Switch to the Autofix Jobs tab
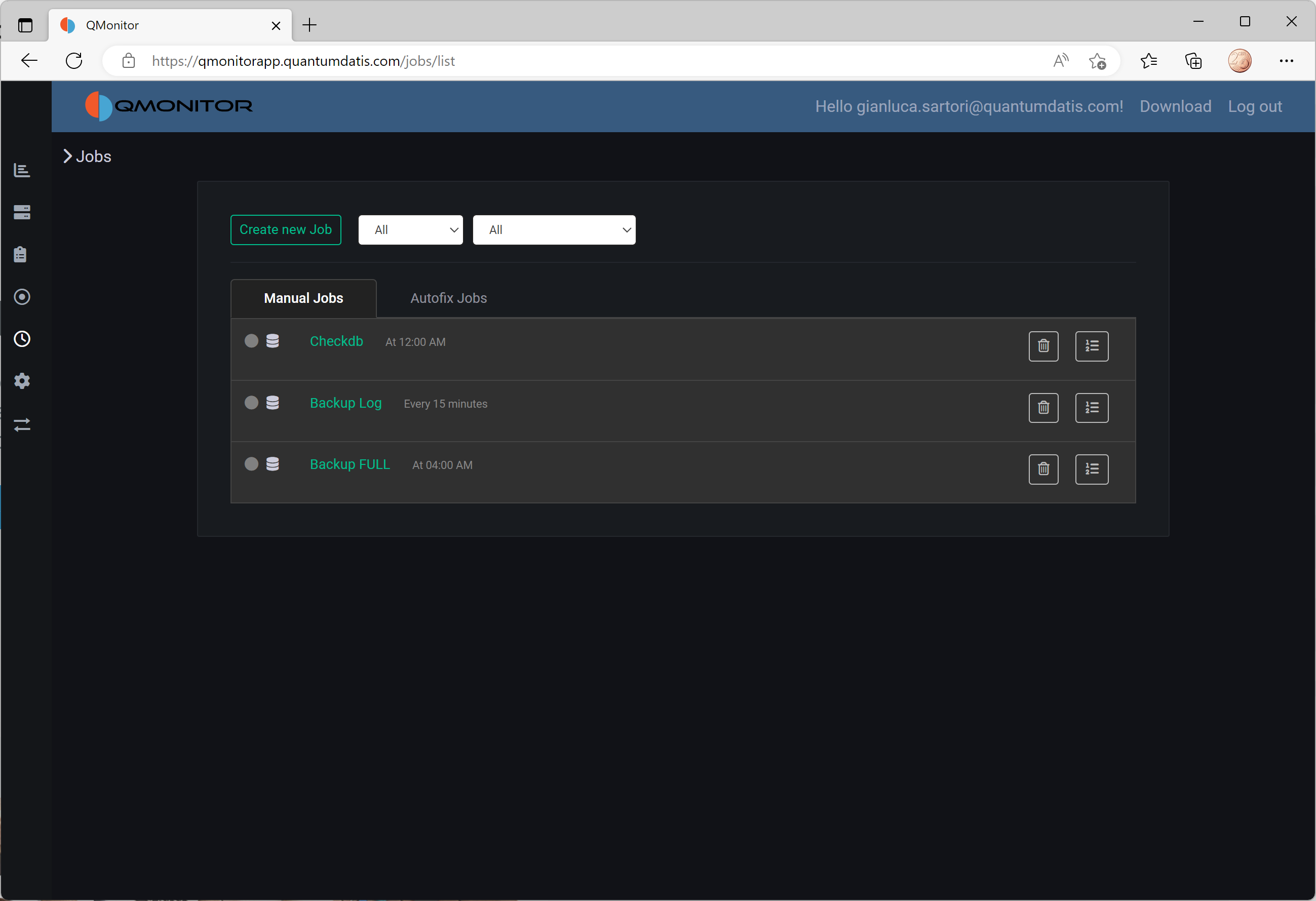 pos(448,298)
